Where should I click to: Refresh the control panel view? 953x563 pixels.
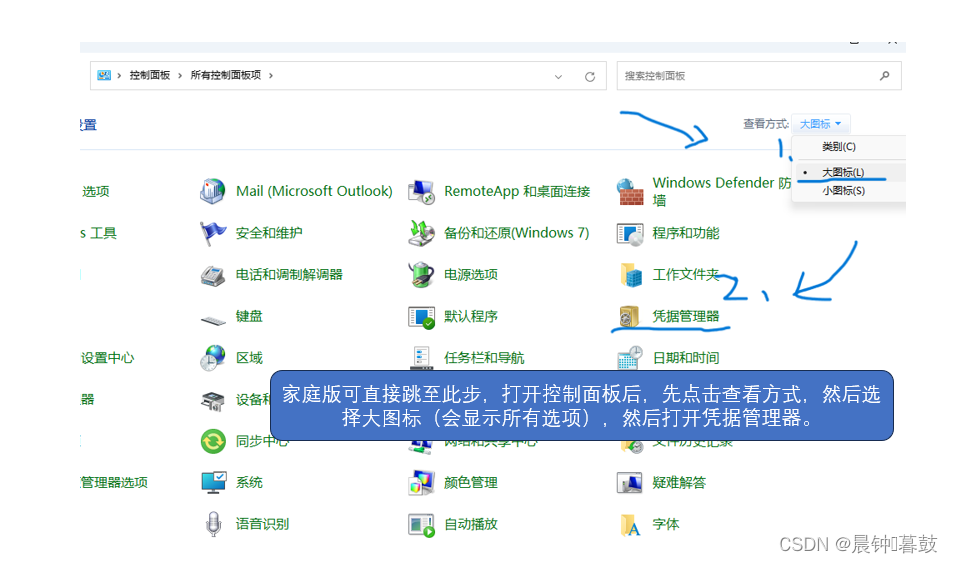click(x=590, y=77)
